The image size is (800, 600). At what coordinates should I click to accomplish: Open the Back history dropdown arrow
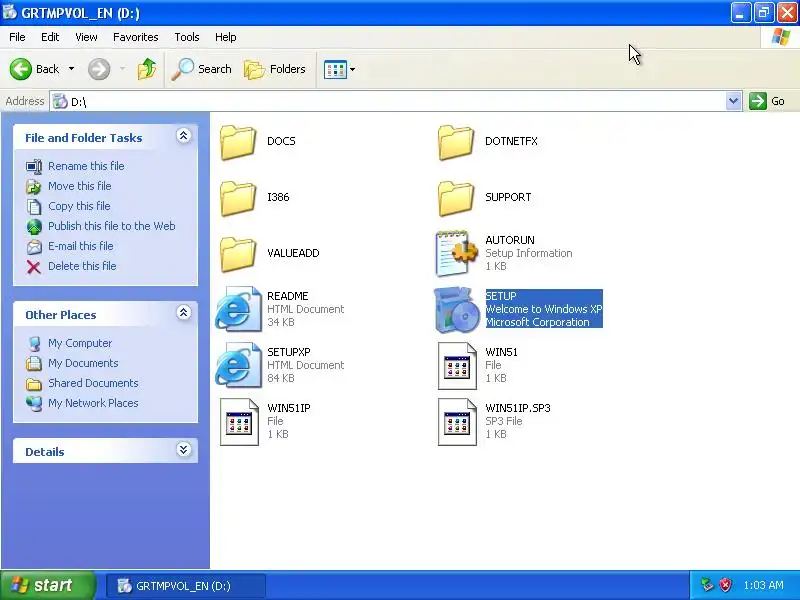click(71, 69)
